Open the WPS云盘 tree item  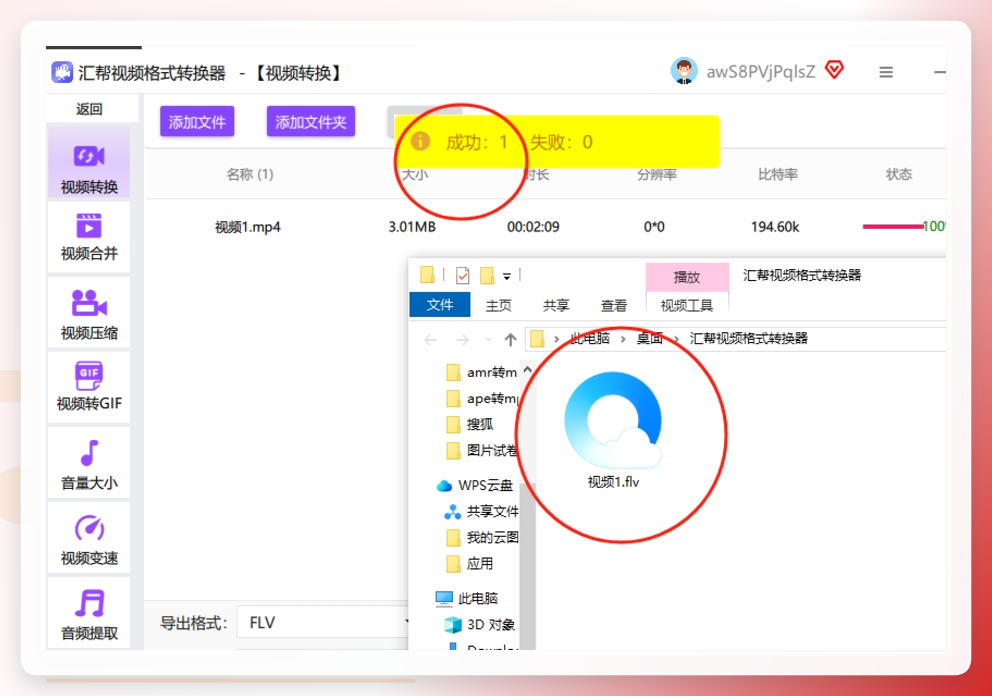(x=474, y=485)
